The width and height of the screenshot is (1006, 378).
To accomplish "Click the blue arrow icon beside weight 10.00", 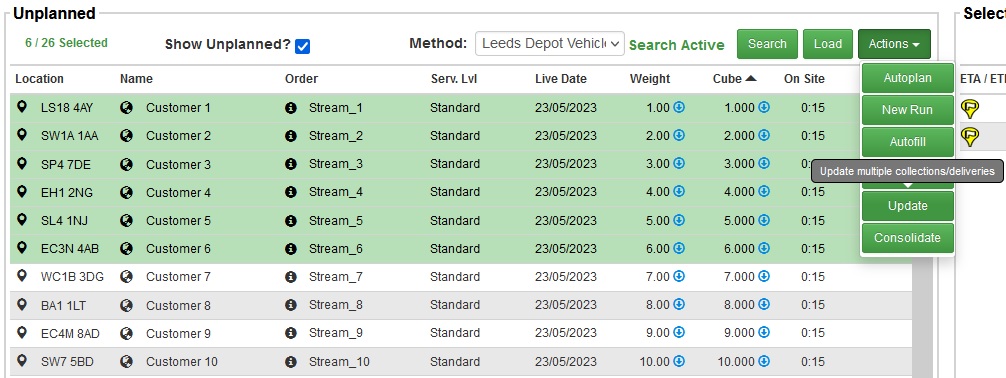I will click(679, 361).
